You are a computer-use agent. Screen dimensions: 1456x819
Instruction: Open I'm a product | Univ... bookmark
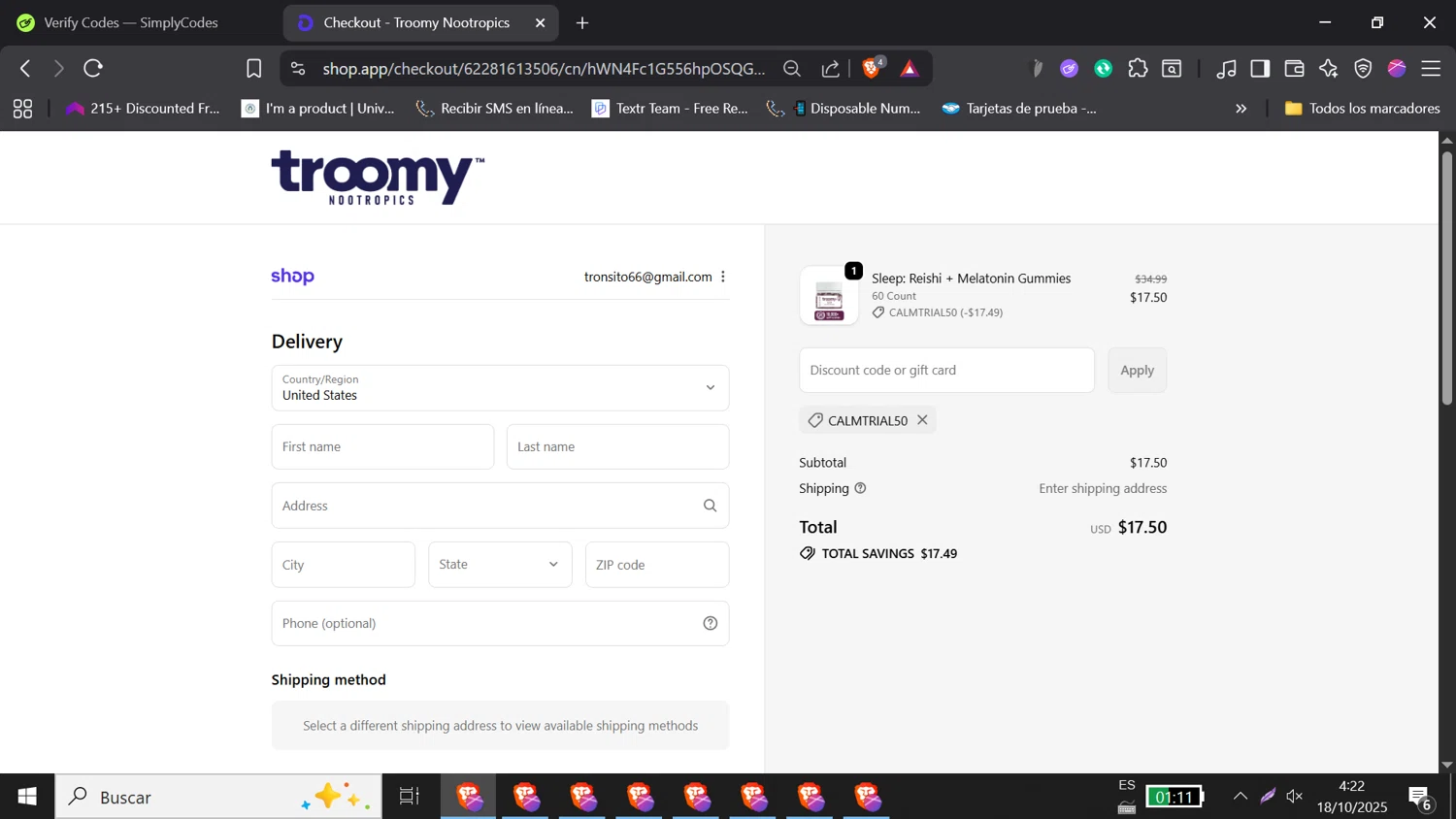pos(318,109)
